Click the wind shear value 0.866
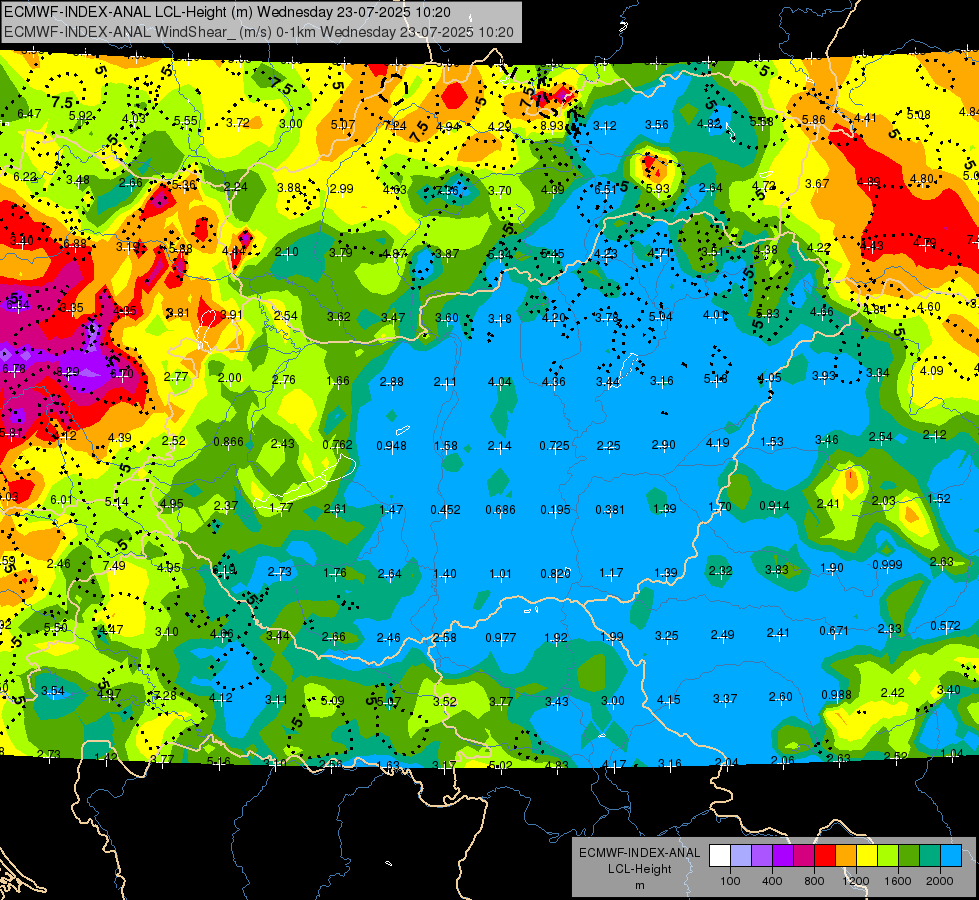The height and width of the screenshot is (900, 979). 229,442
